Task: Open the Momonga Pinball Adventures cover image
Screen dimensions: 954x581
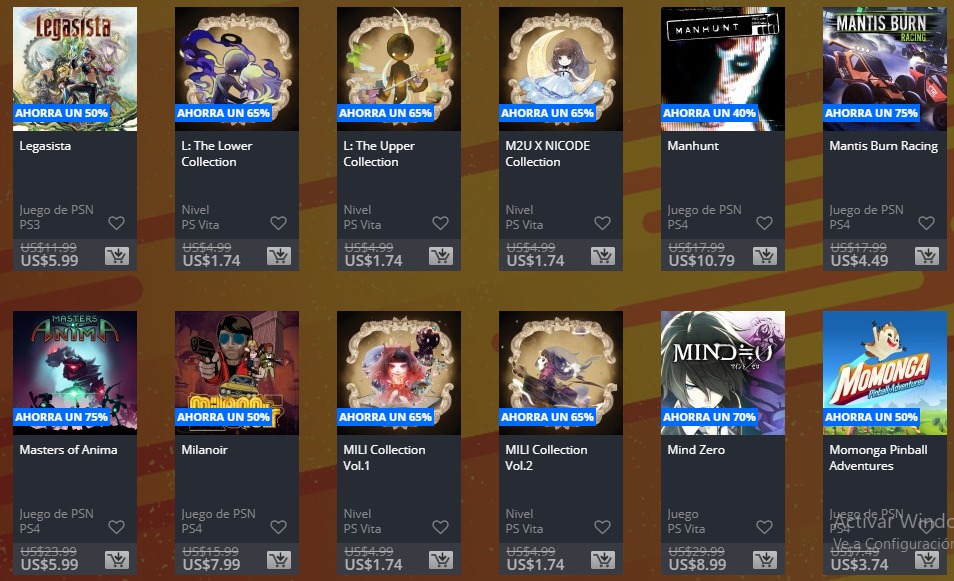Action: (885, 373)
